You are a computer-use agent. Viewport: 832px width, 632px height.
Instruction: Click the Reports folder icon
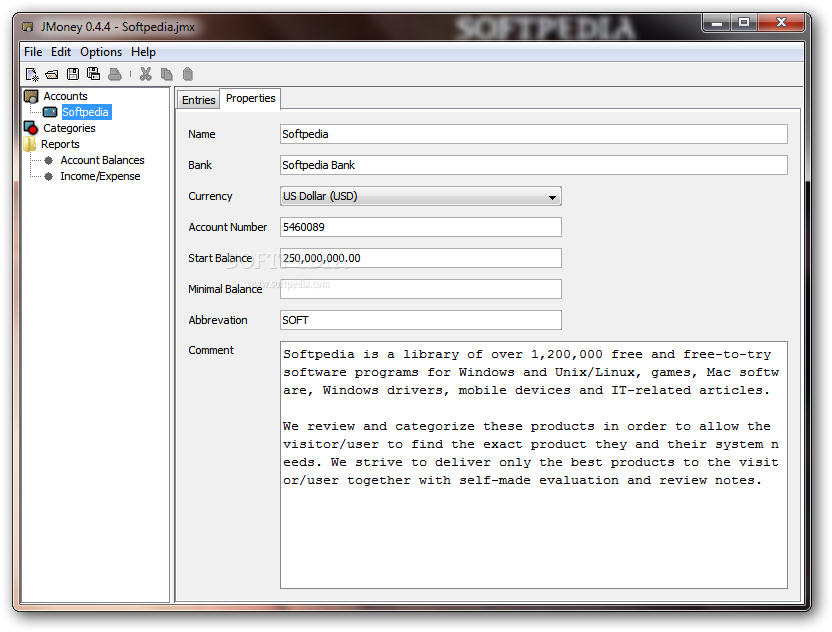(x=30, y=144)
